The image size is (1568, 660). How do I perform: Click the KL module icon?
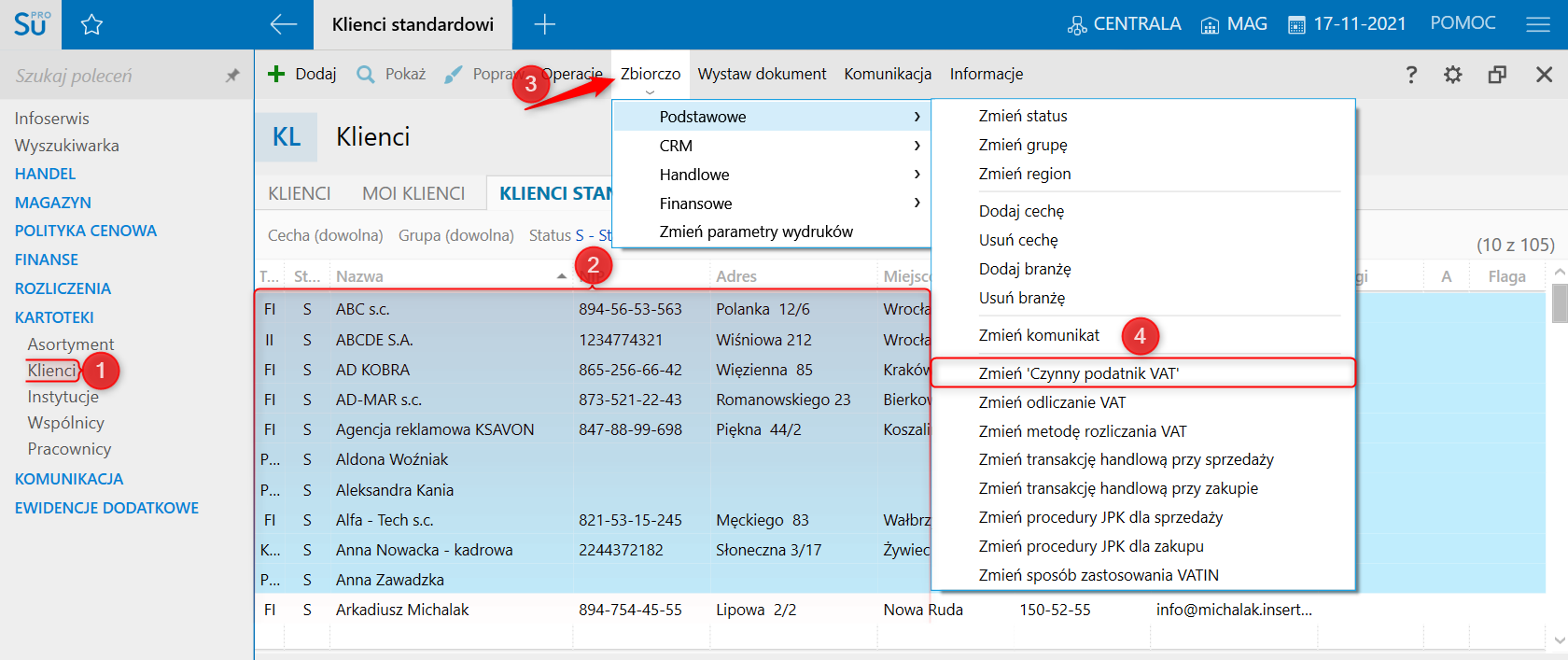pyautogui.click(x=287, y=137)
